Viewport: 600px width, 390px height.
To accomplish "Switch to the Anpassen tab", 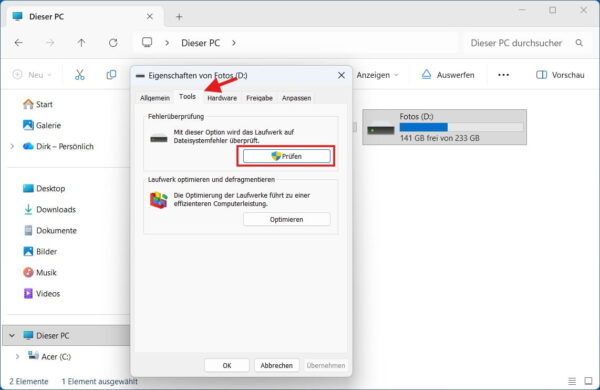I will (296, 98).
